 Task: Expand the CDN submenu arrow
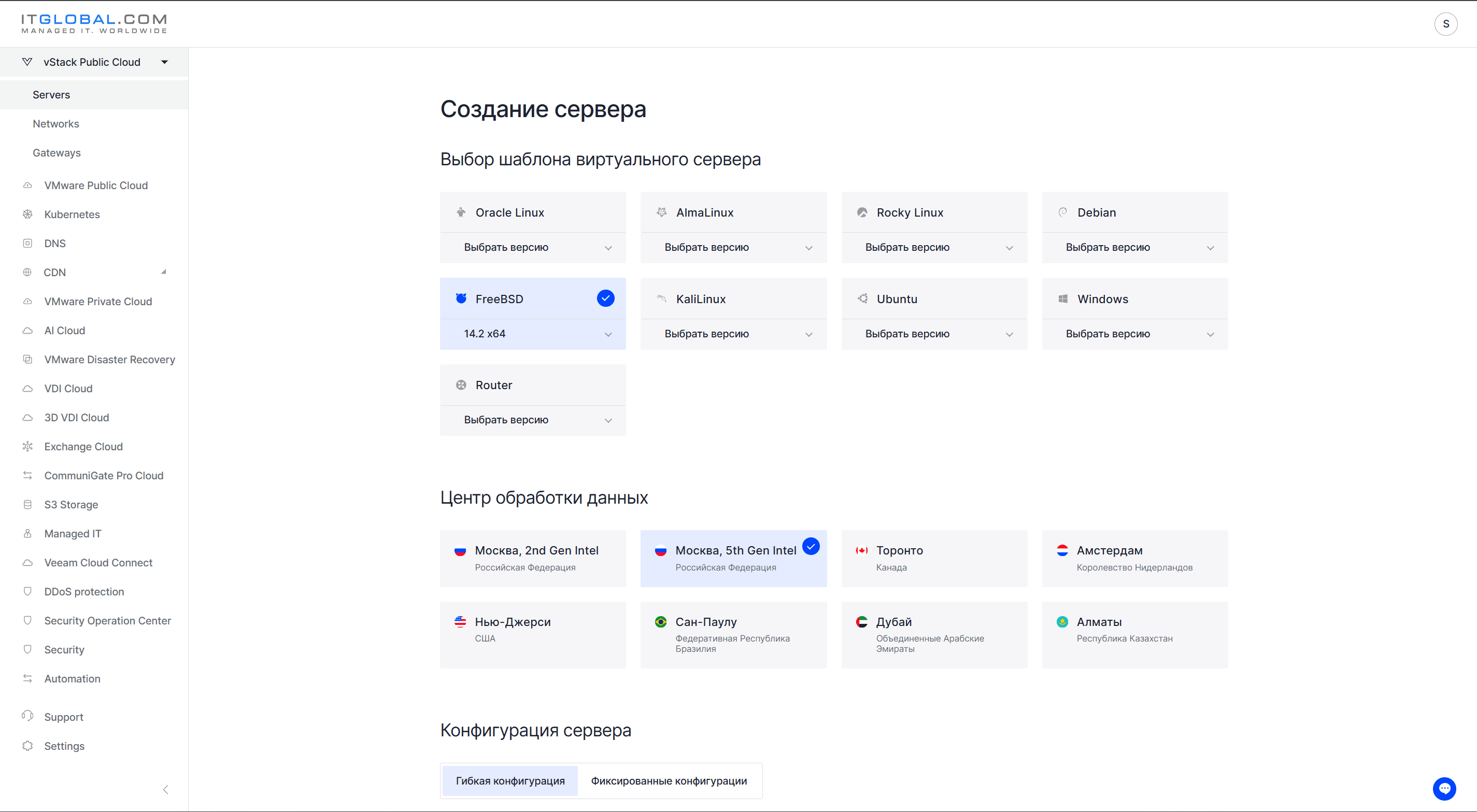(x=164, y=272)
